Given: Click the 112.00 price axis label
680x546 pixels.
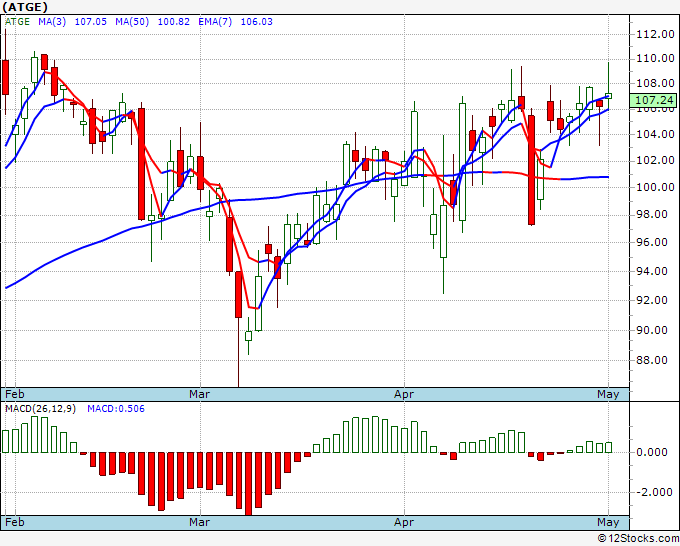Looking at the screenshot, I should (655, 34).
